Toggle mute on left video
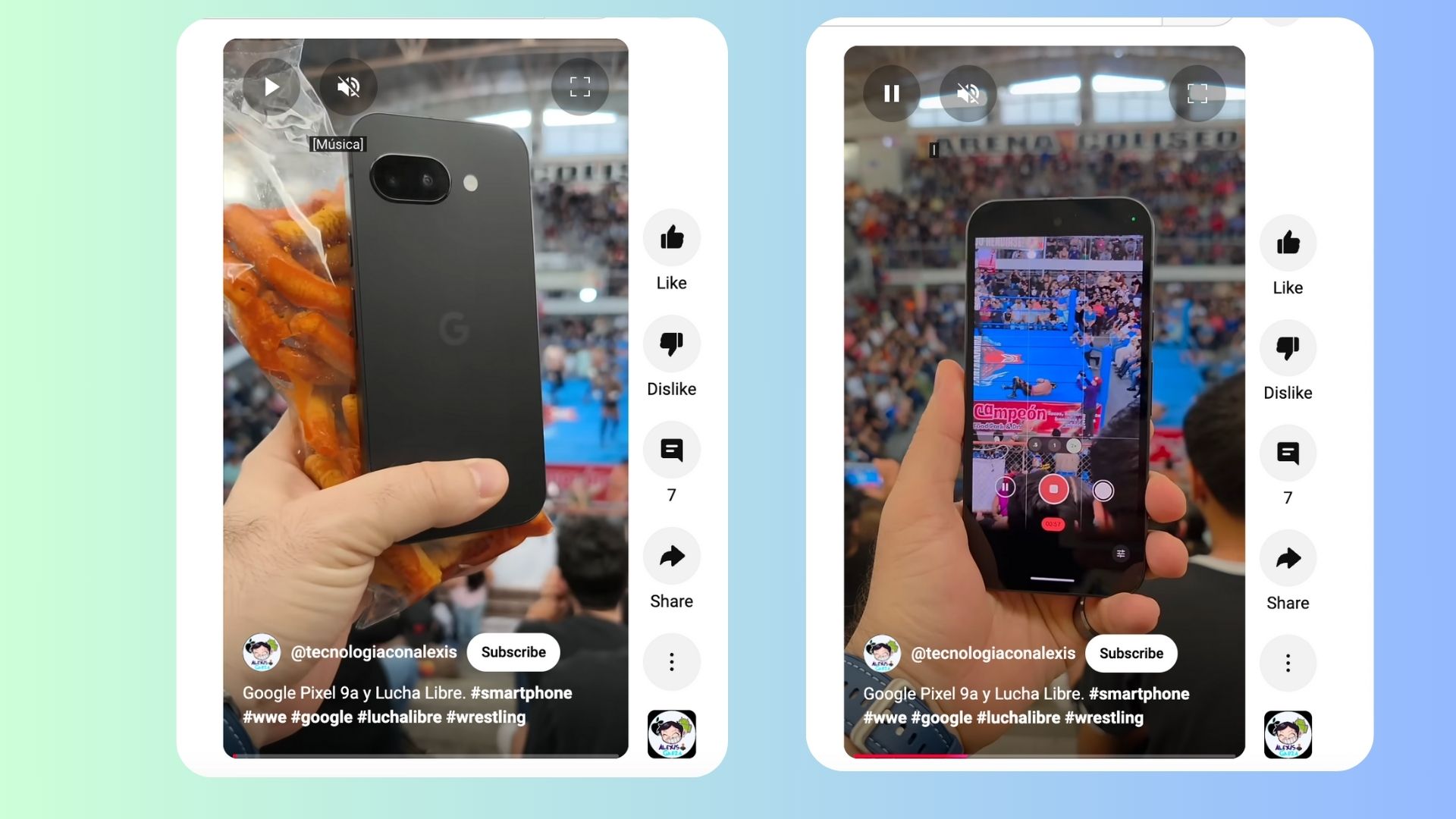 click(350, 87)
